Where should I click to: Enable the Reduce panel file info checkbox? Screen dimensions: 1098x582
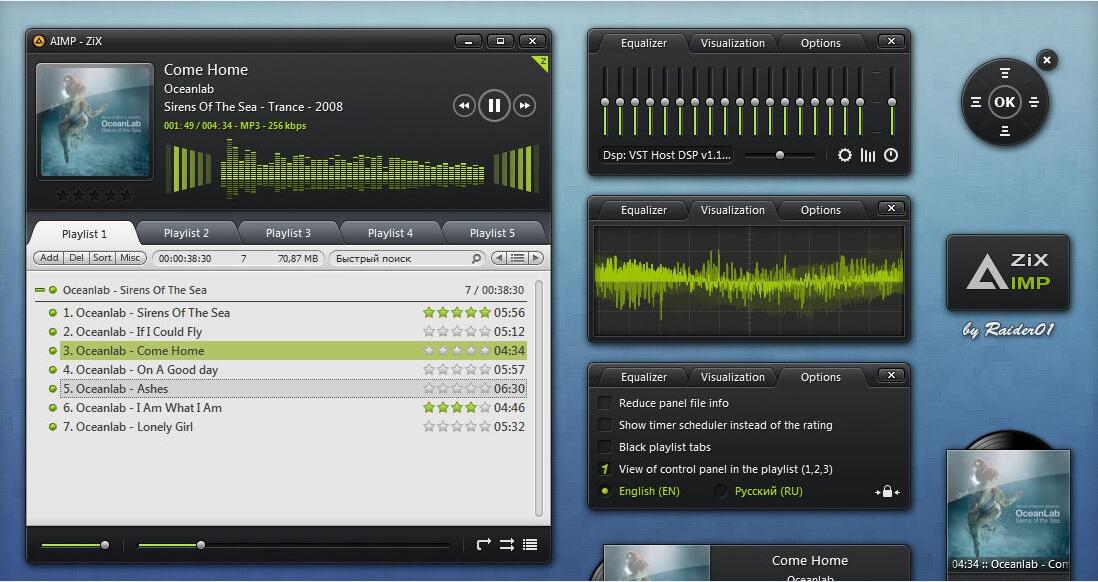click(605, 403)
